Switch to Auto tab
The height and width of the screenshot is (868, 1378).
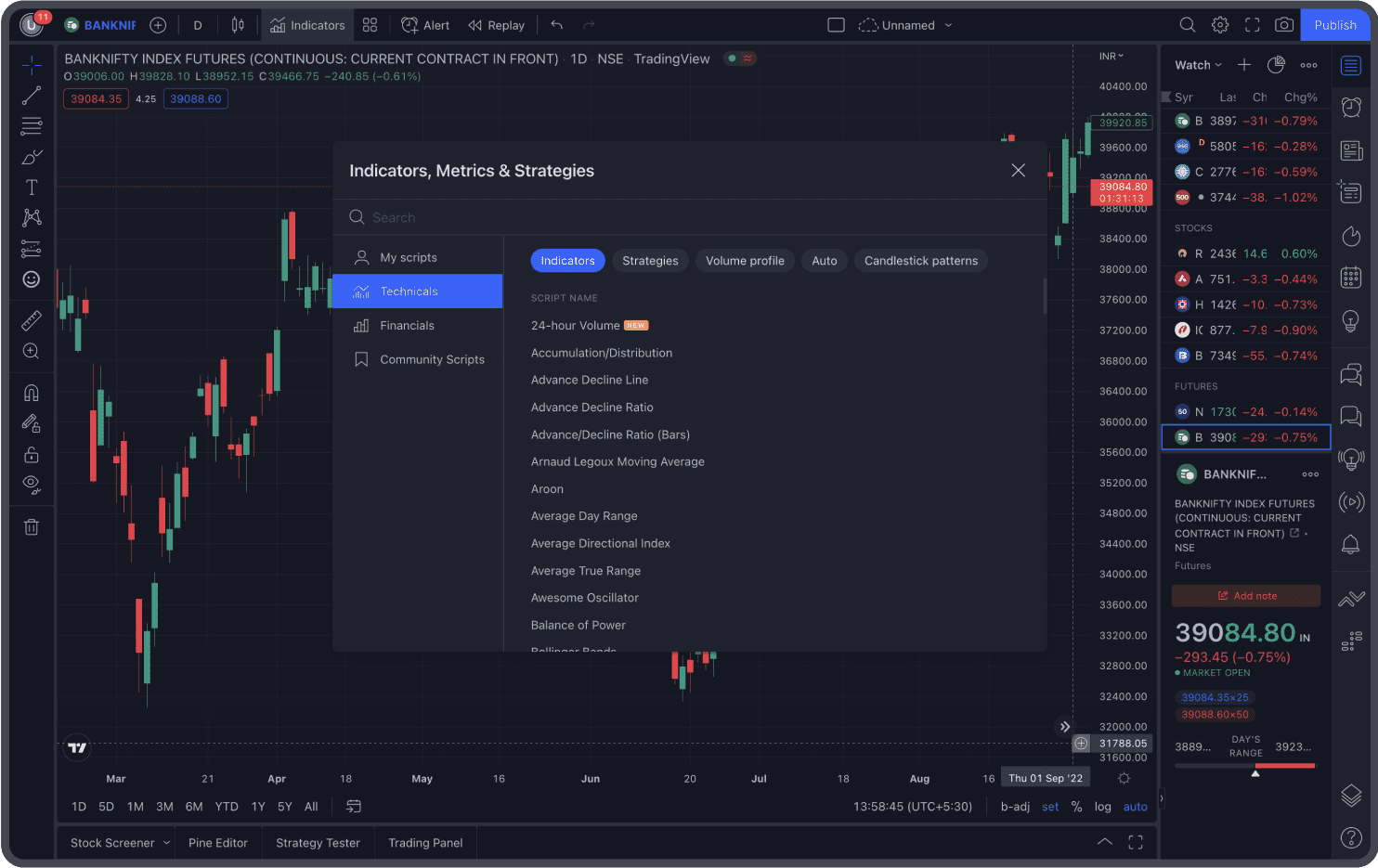[x=825, y=261]
